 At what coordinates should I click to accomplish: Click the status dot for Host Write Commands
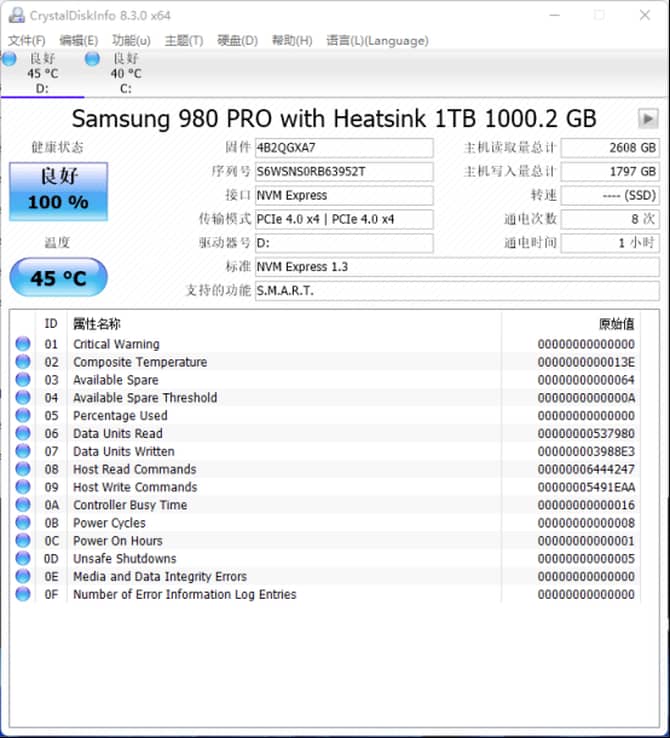pos(23,487)
